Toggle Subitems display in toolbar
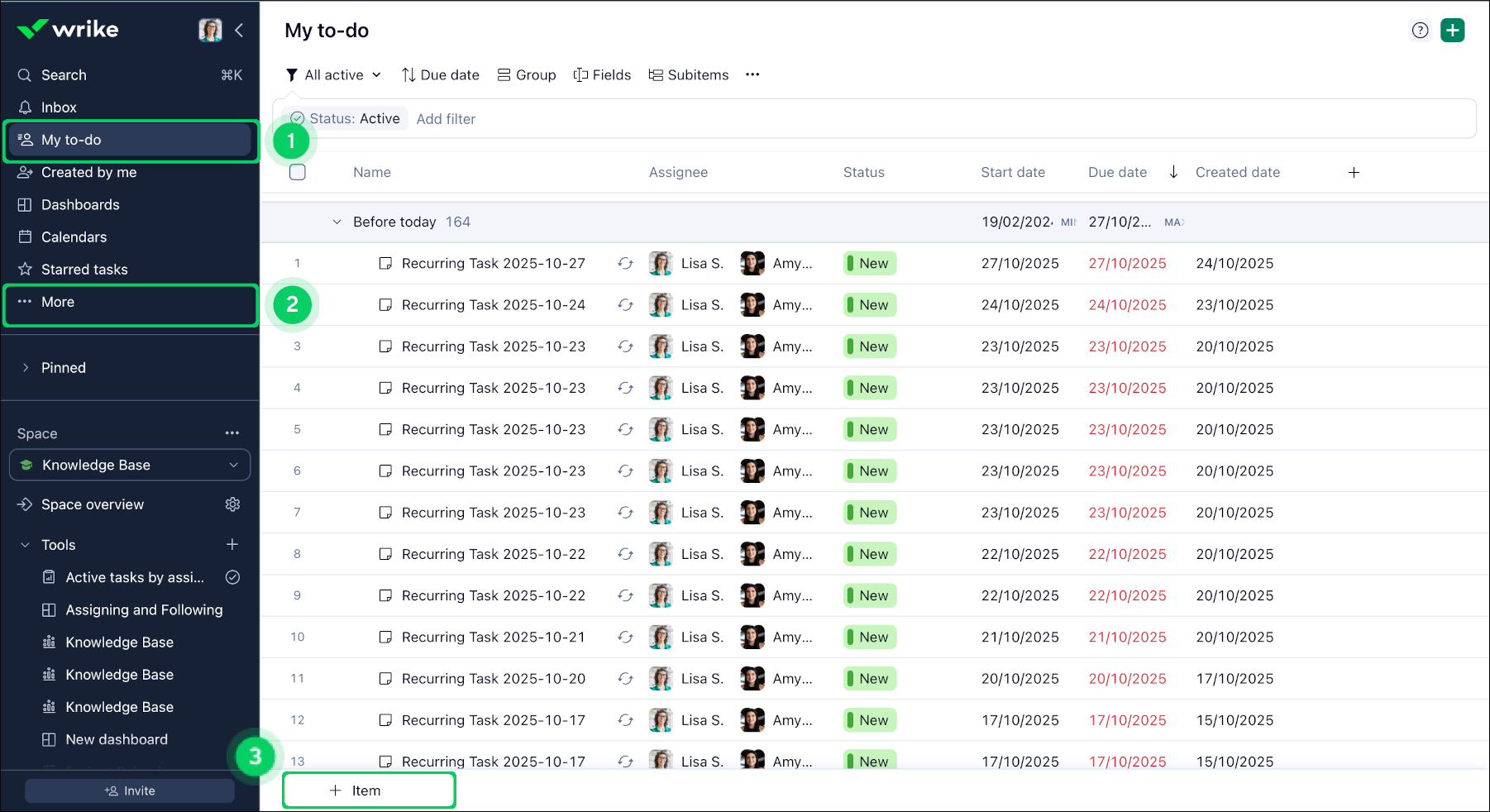This screenshot has width=1490, height=812. pos(688,74)
